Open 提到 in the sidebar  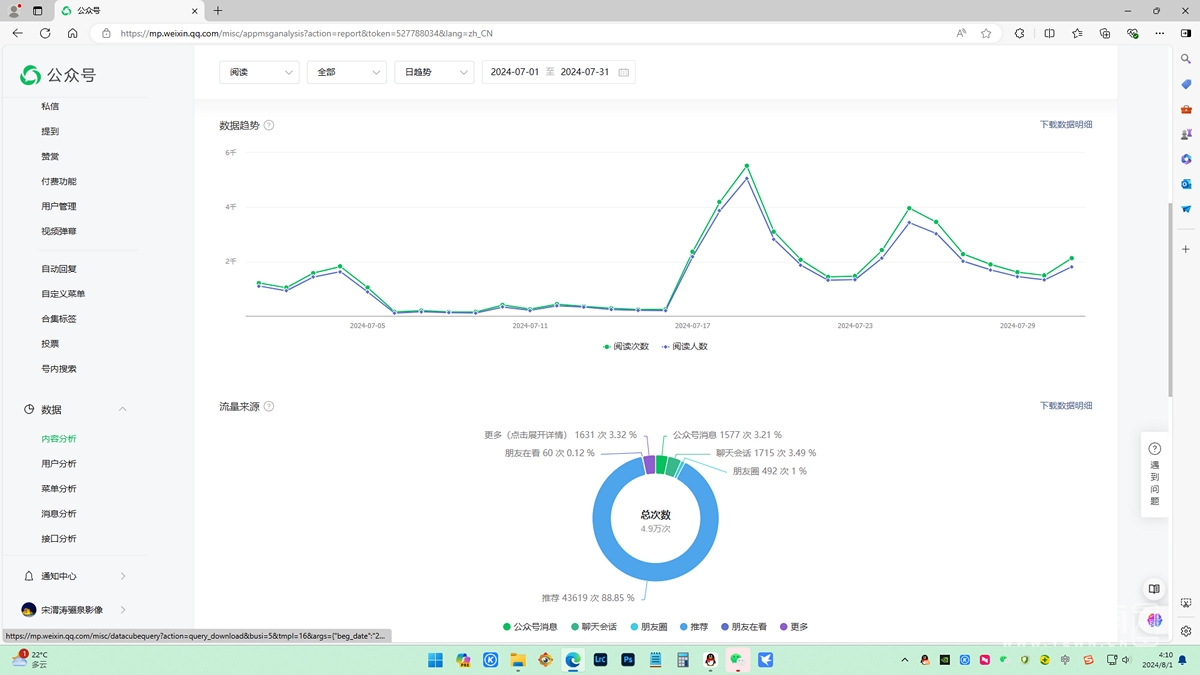pos(50,131)
